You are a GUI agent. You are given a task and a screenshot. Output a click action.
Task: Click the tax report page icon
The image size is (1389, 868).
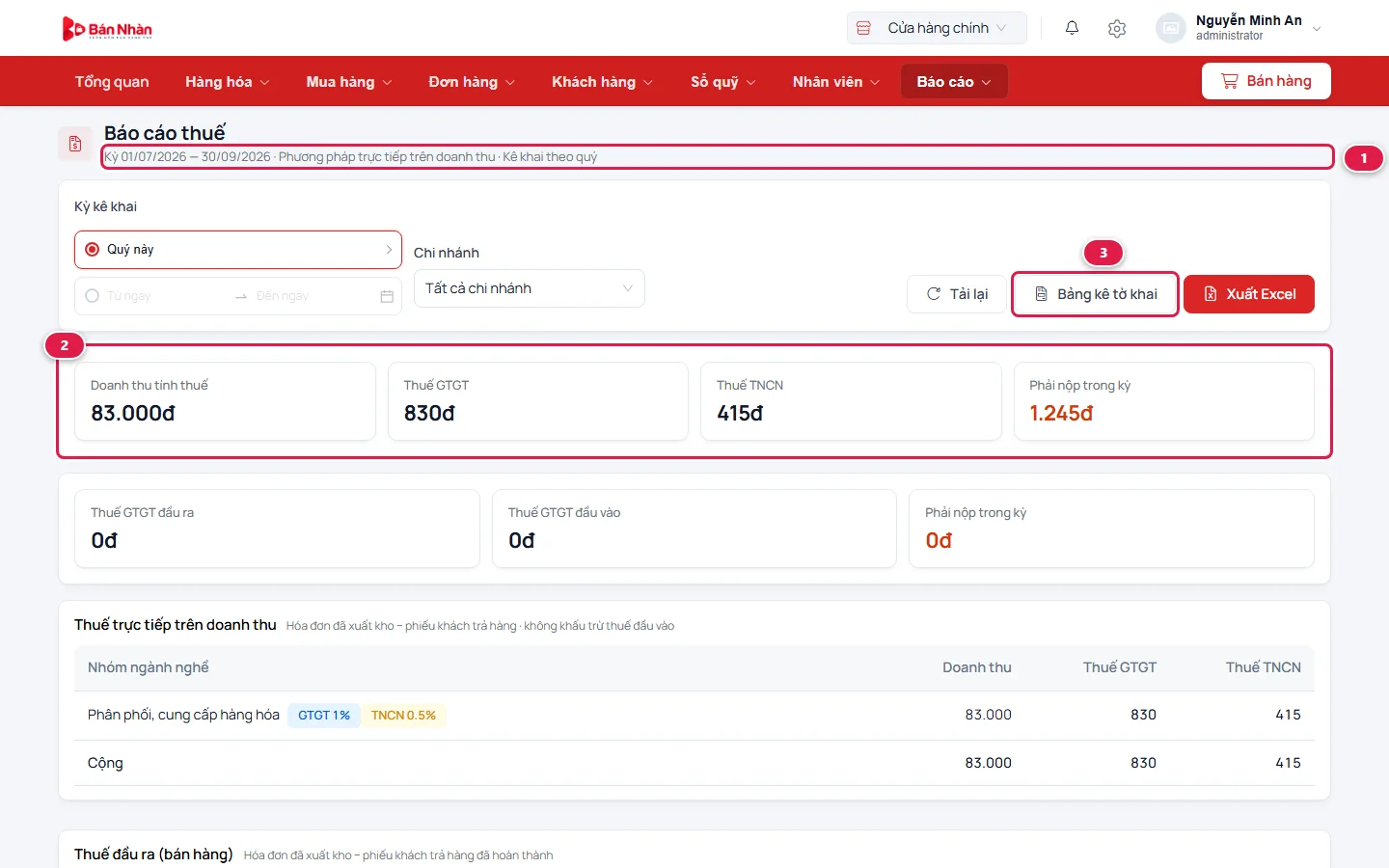click(x=75, y=145)
